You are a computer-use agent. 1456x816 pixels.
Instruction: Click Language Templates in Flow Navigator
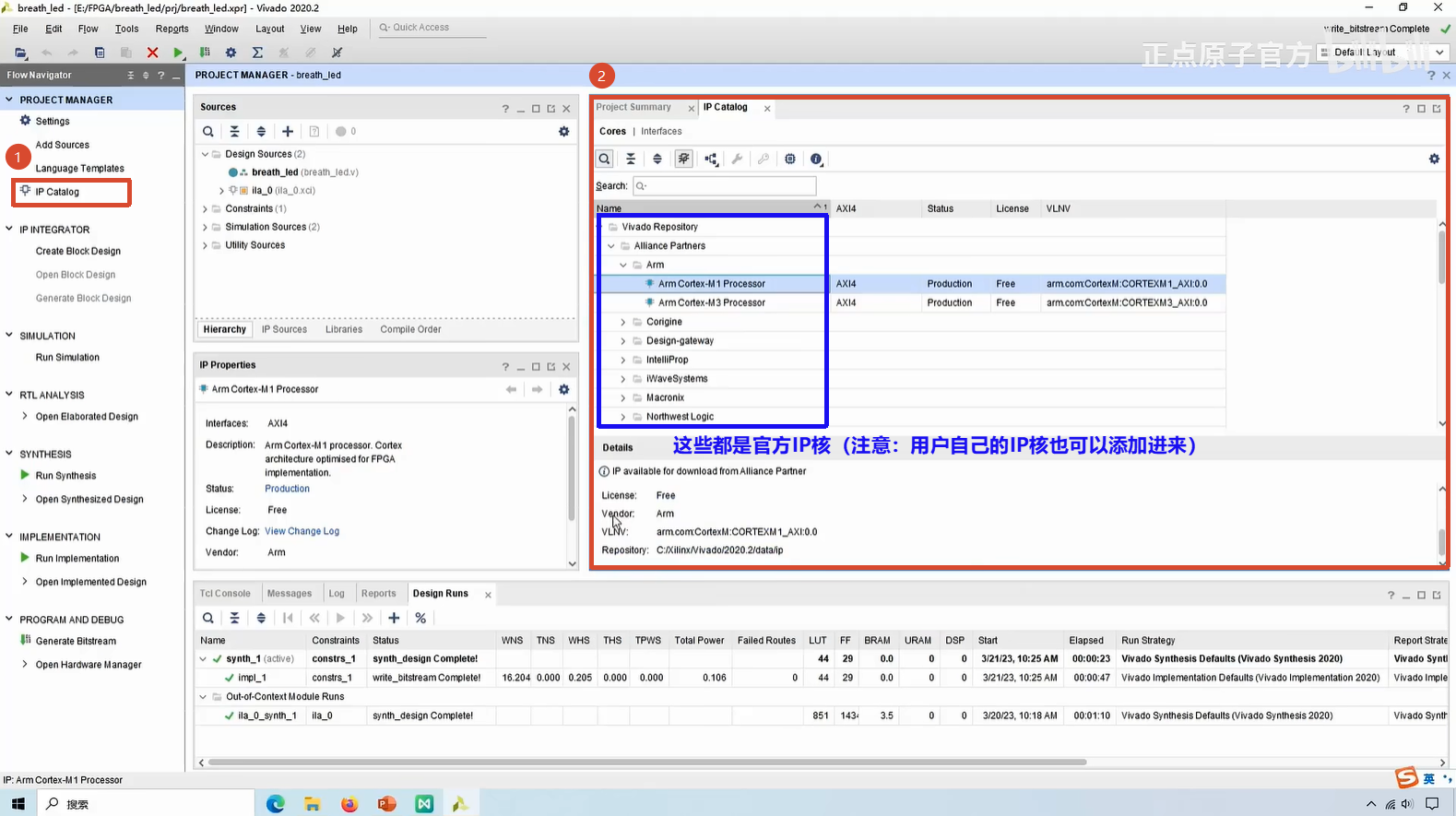point(79,169)
